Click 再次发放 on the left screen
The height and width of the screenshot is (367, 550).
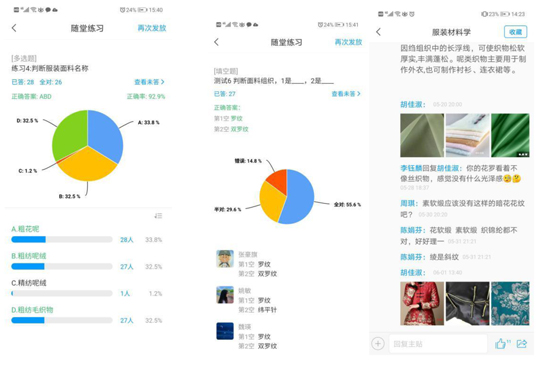tap(152, 28)
